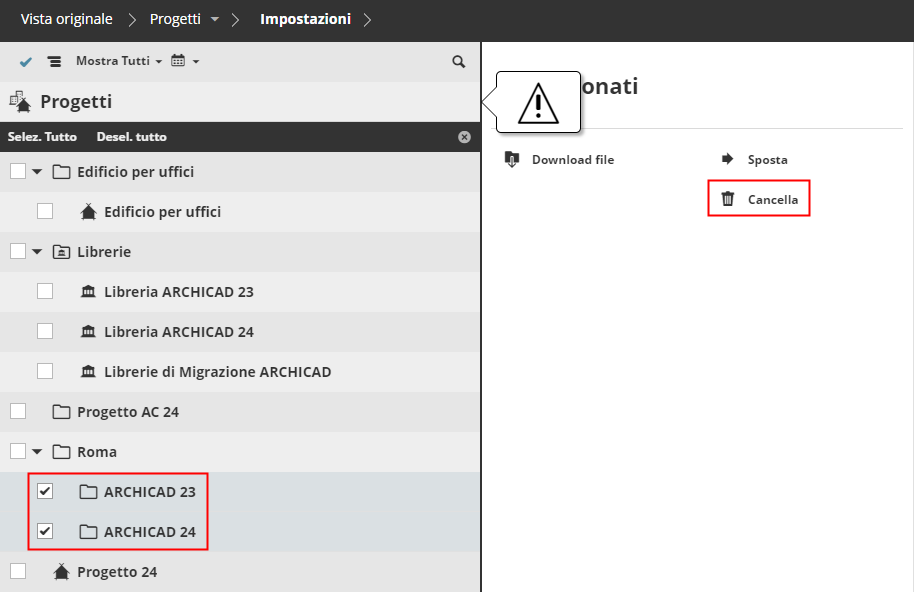This screenshot has height=592, width=914.
Task: Open the search magnifier in project list
Action: [459, 62]
